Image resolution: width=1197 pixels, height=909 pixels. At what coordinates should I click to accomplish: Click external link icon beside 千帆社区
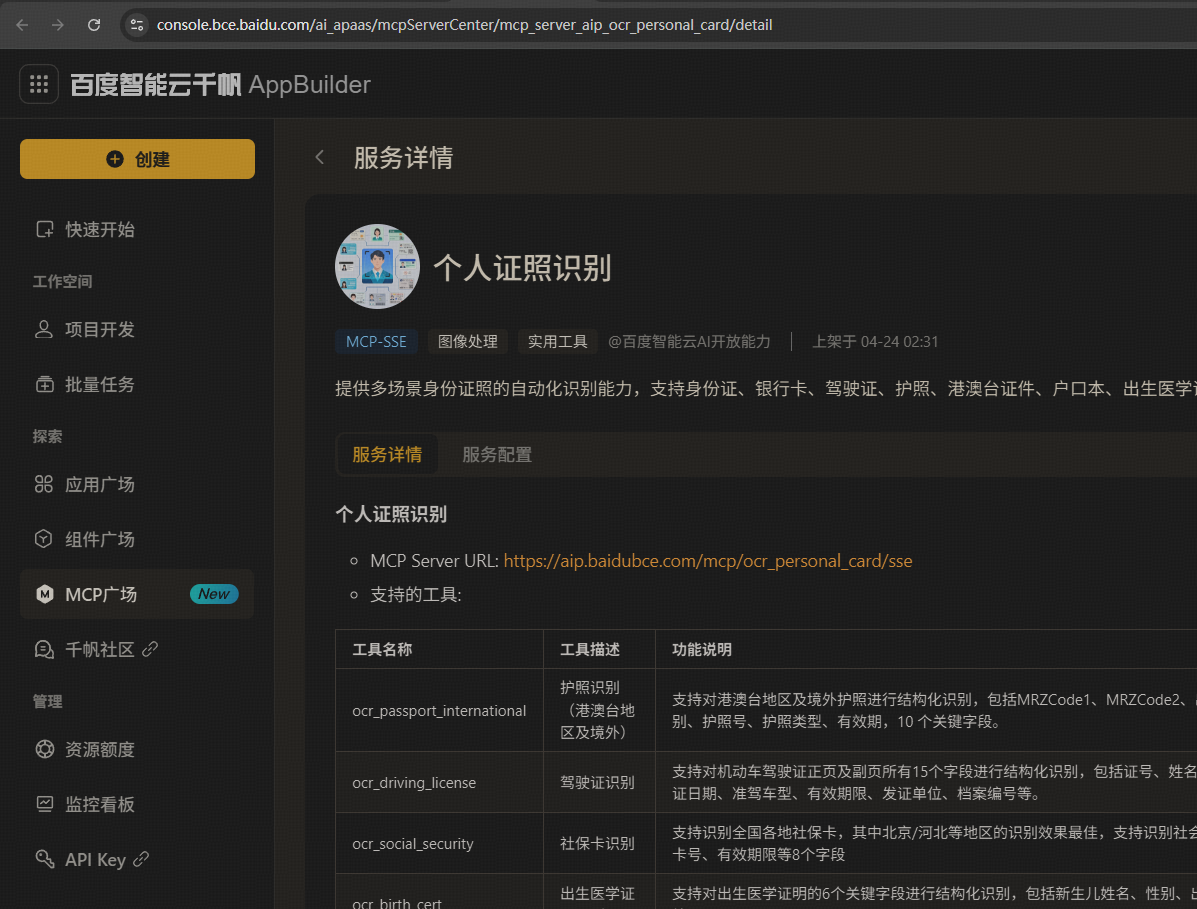point(150,649)
